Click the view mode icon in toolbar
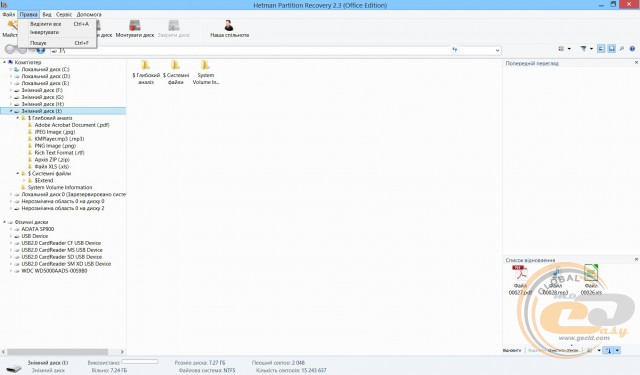Image resolution: width=640 pixels, height=375 pixels. (x=561, y=49)
